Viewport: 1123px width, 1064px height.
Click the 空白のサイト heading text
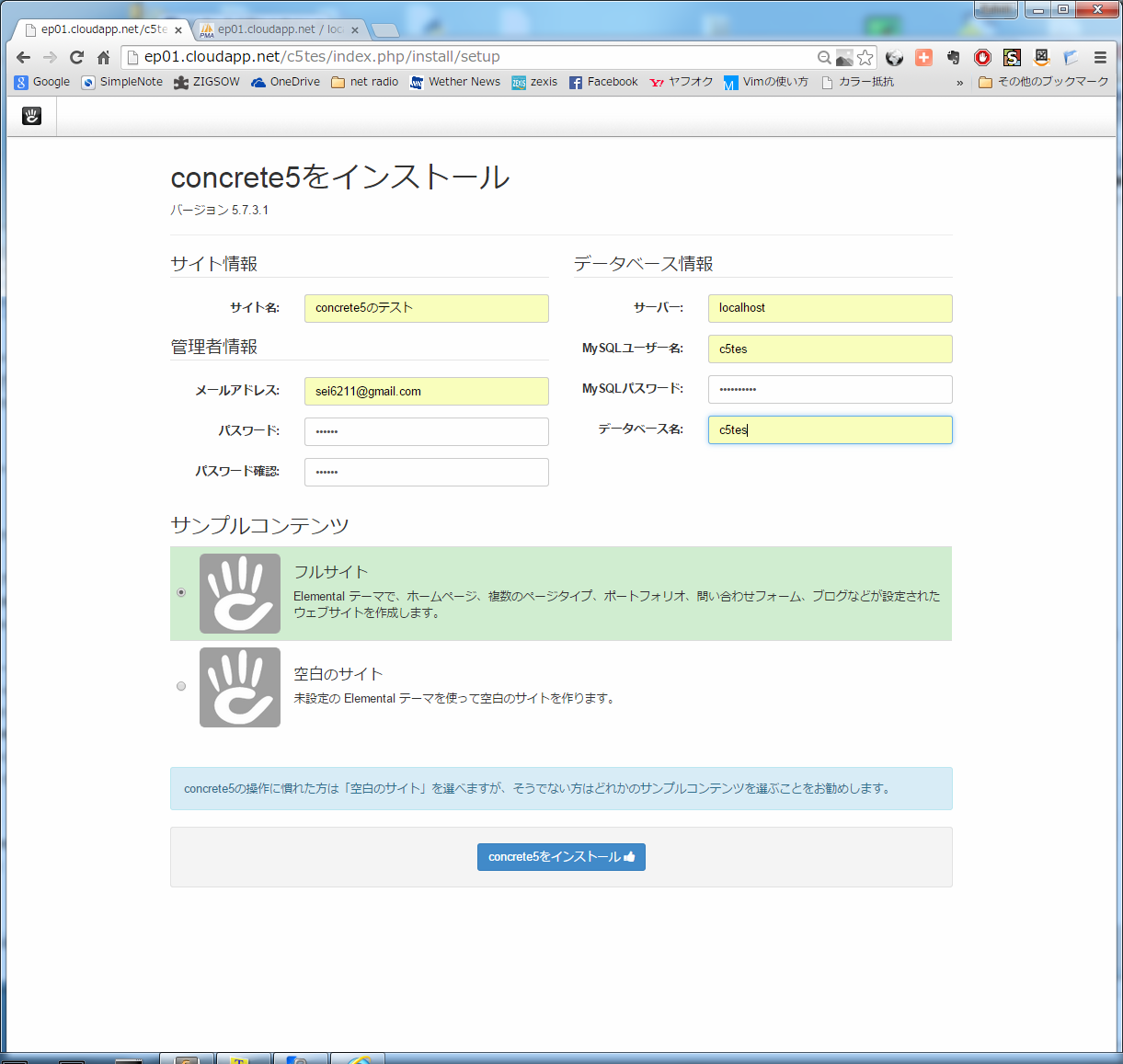tap(338, 674)
